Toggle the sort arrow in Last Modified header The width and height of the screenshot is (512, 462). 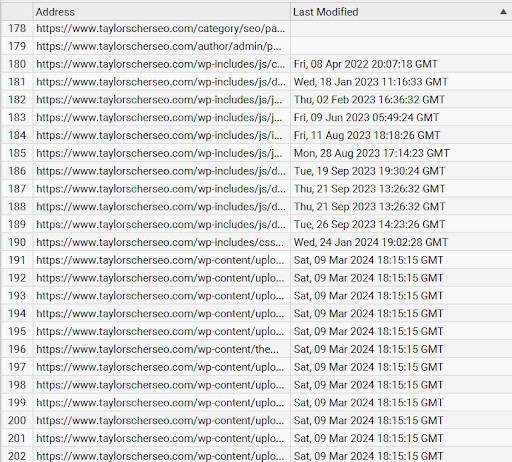[x=503, y=12]
